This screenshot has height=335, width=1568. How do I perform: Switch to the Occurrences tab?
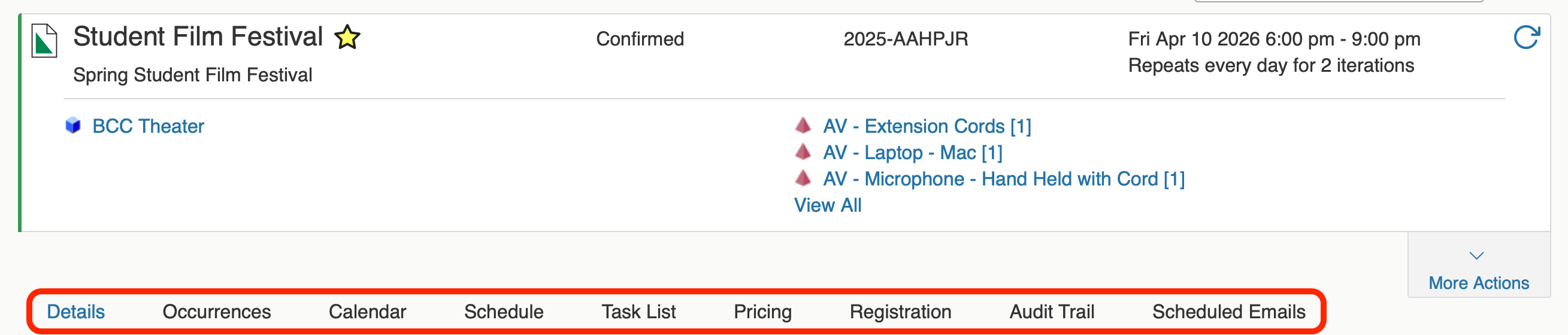tap(216, 312)
